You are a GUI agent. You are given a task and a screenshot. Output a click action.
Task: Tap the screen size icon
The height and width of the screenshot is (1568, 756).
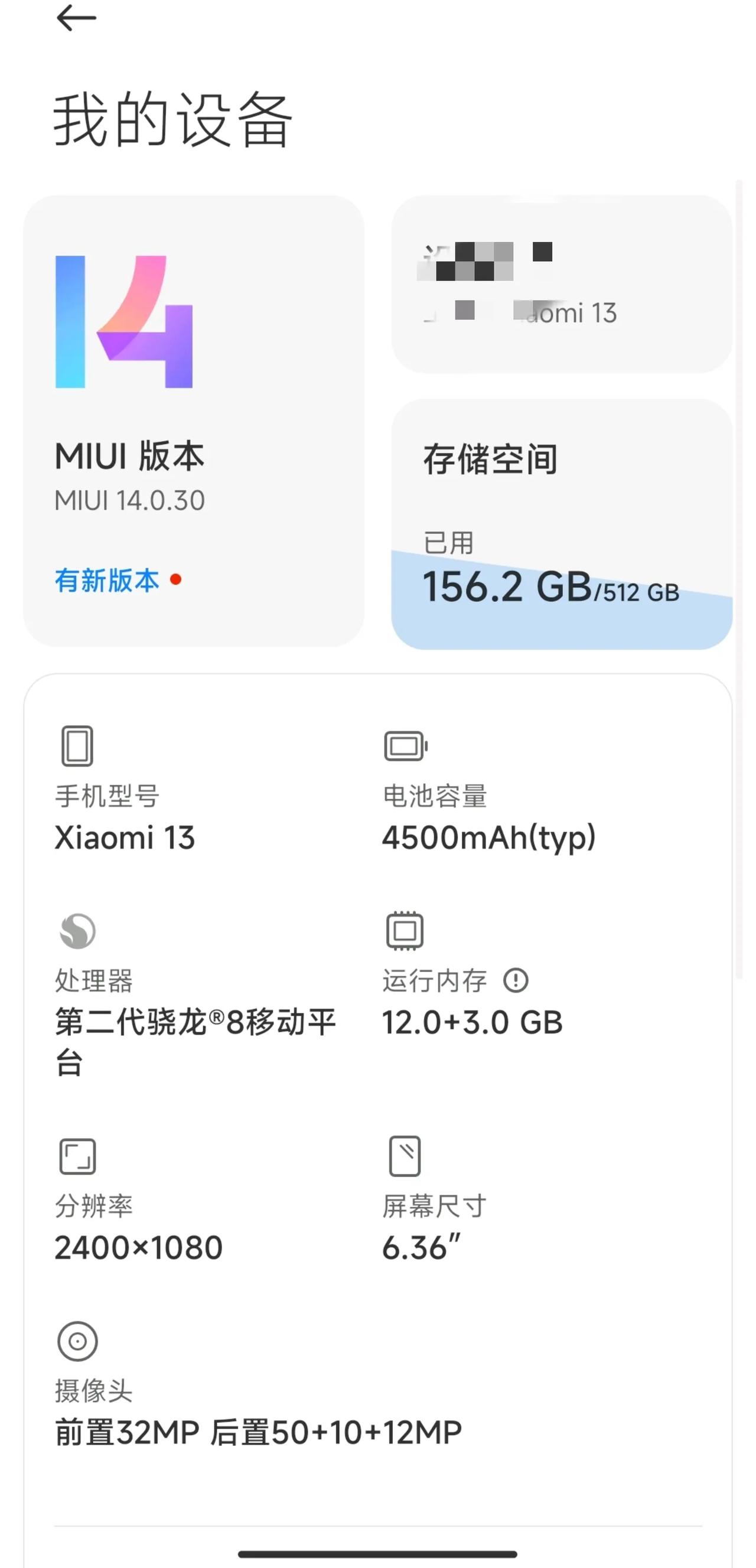coord(405,1155)
